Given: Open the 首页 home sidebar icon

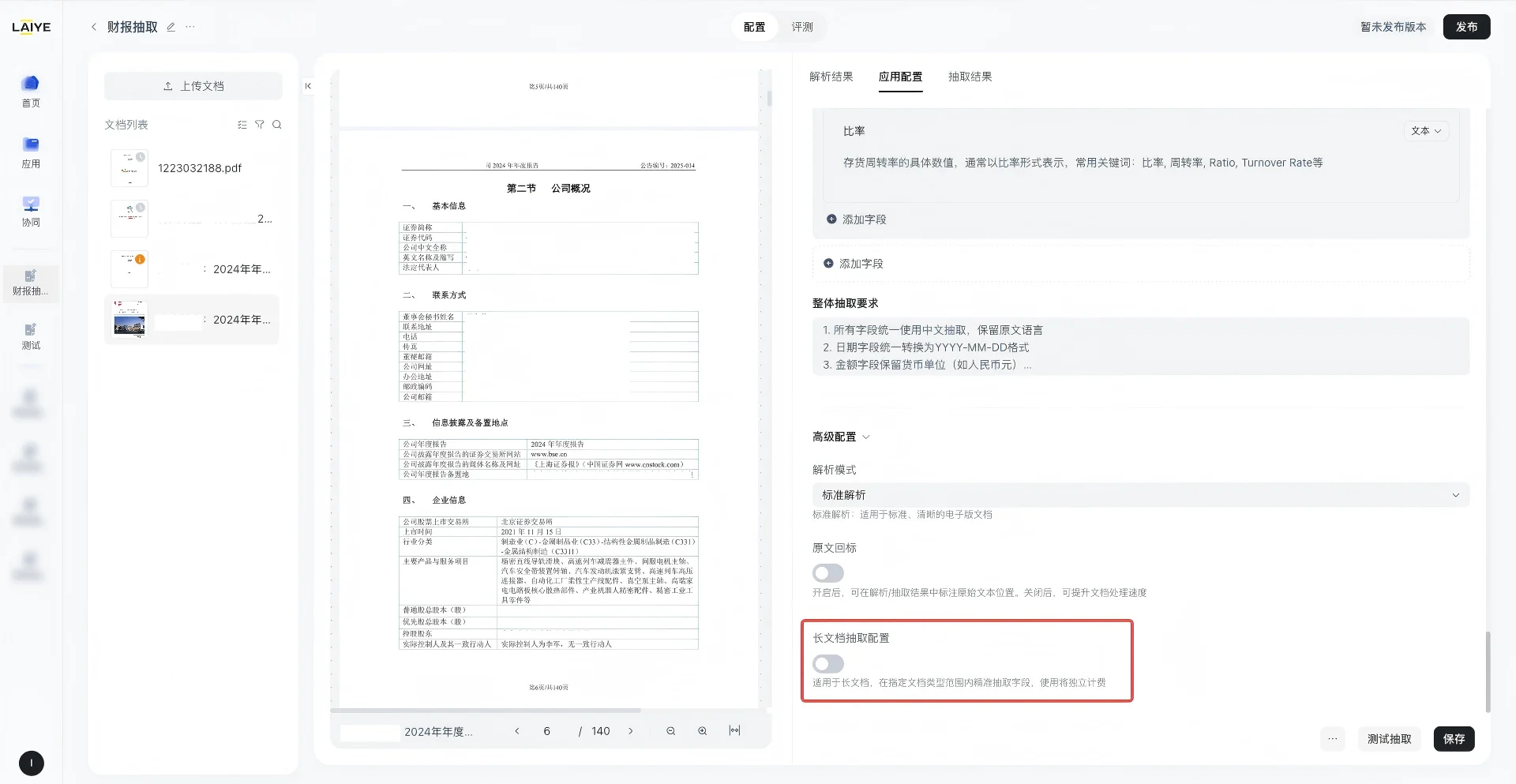Looking at the screenshot, I should pos(31,92).
